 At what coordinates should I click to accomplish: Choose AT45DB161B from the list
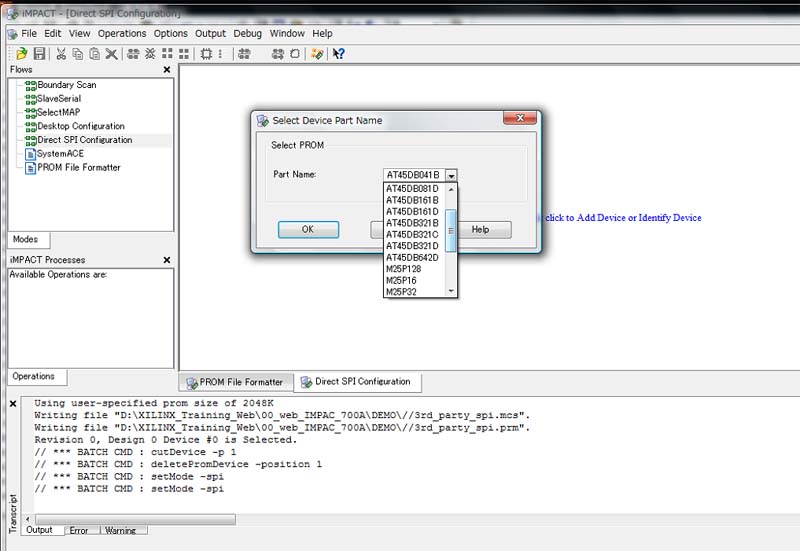click(x=412, y=200)
